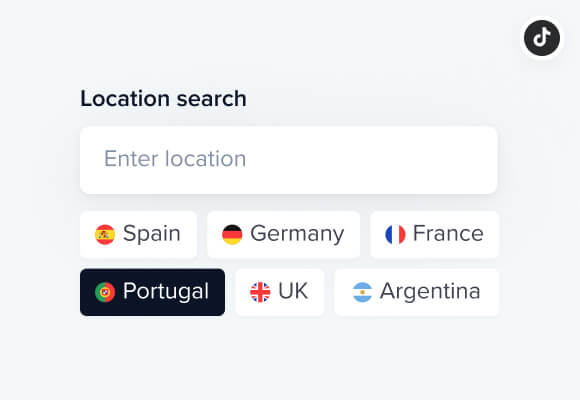Deselect the highlighted Portugal chip

tap(152, 292)
